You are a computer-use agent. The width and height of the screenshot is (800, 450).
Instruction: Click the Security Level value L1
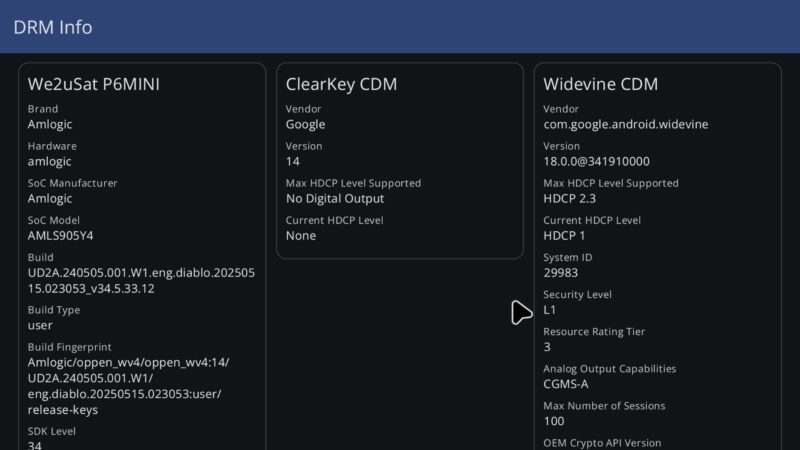tap(550, 310)
